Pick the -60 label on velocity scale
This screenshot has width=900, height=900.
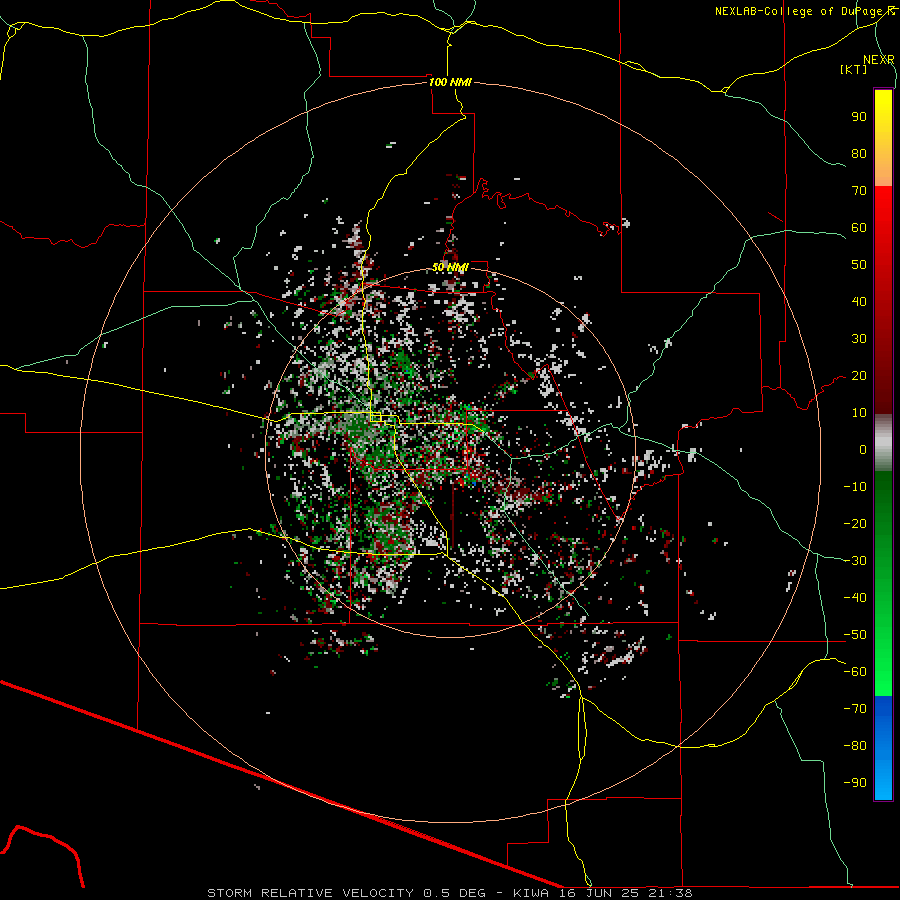(855, 672)
